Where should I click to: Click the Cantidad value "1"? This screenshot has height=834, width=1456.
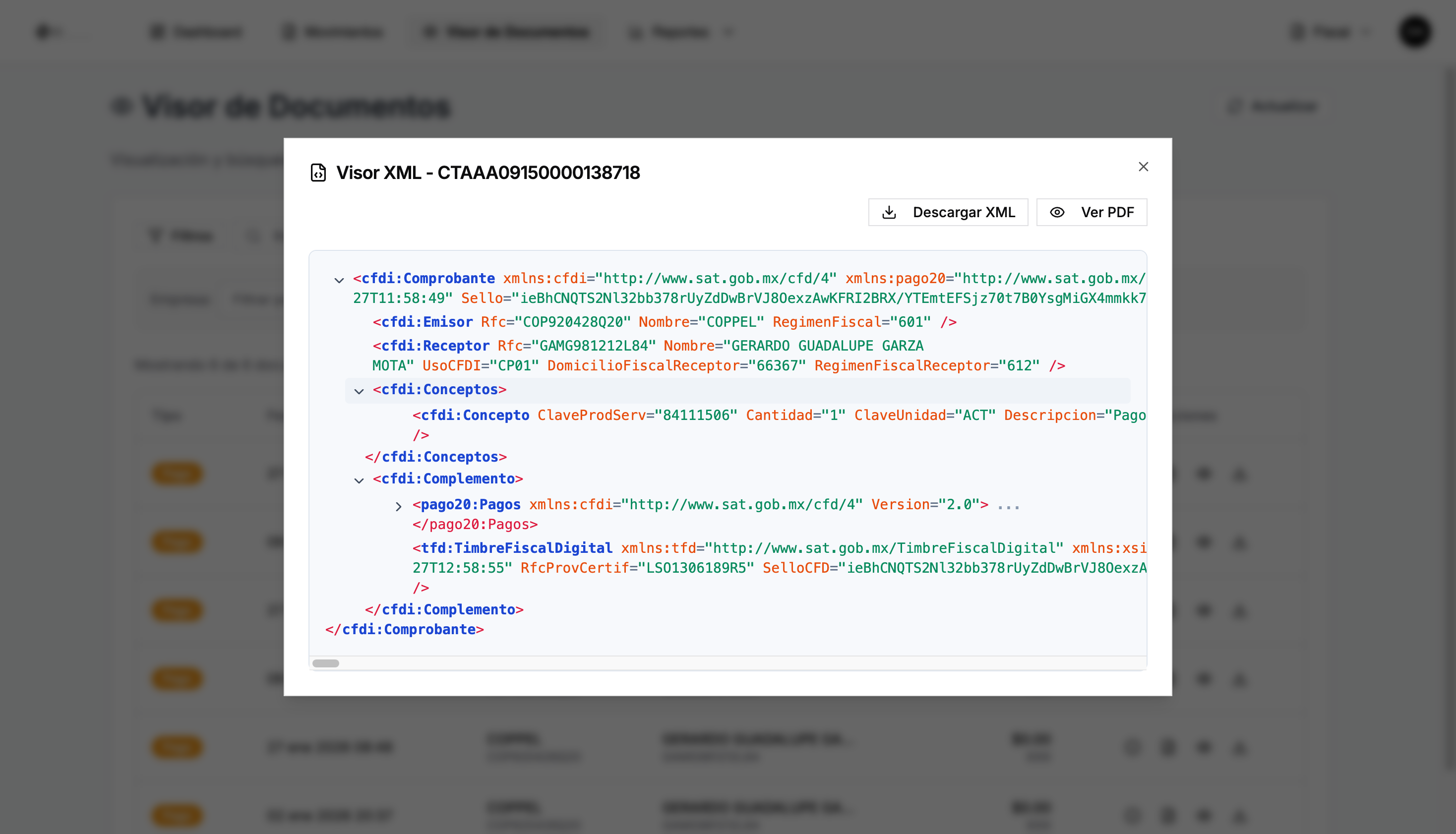834,416
